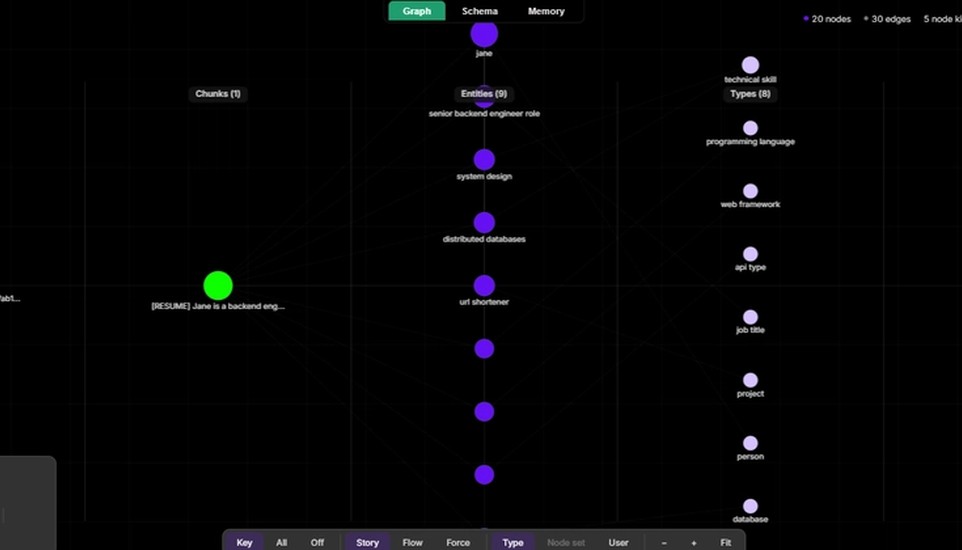The width and height of the screenshot is (962, 550).
Task: Open the Schema tab
Action: [x=480, y=11]
